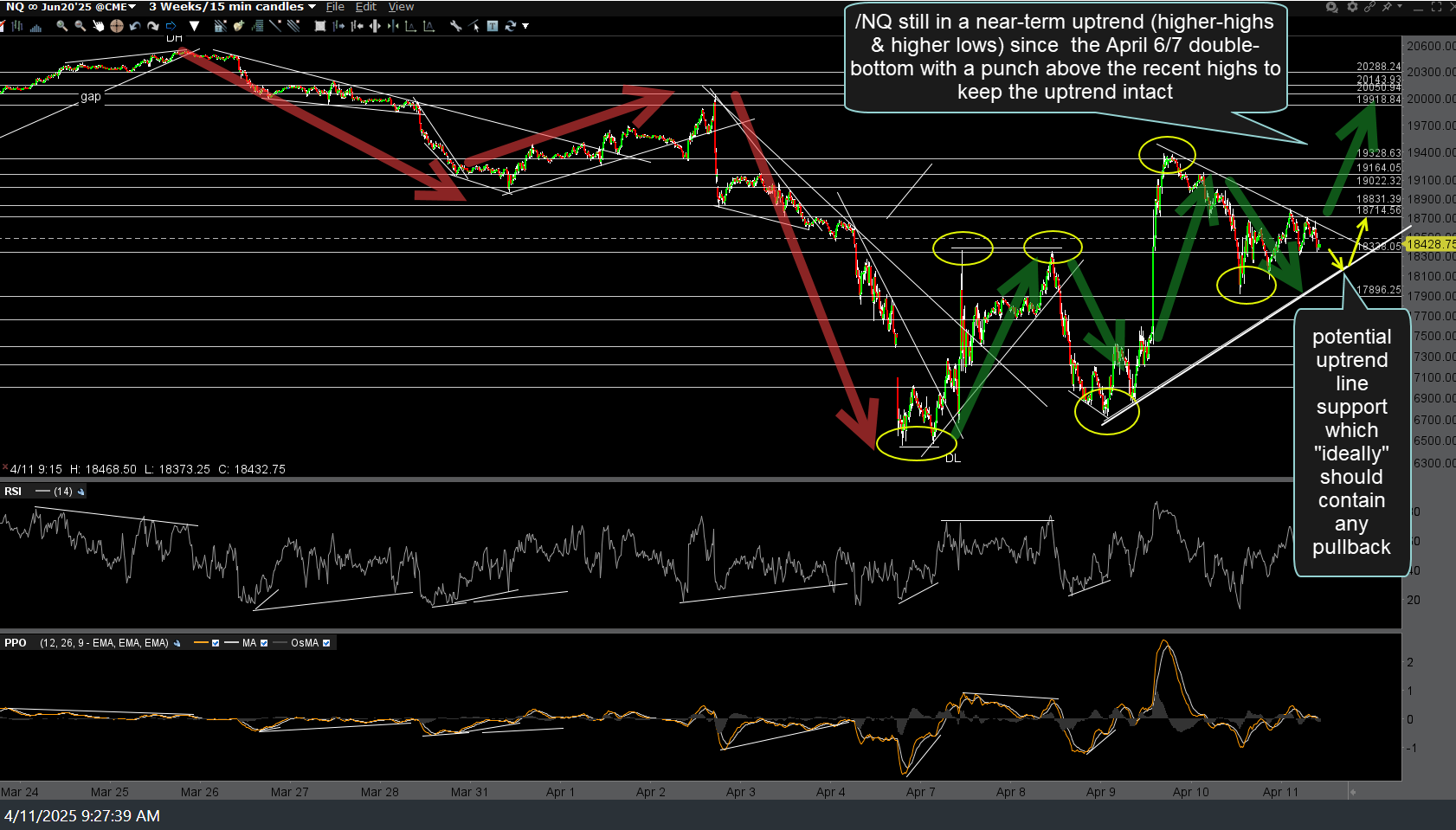Select the text annotation tool
This screenshot has width=1456, height=830.
click(492, 26)
